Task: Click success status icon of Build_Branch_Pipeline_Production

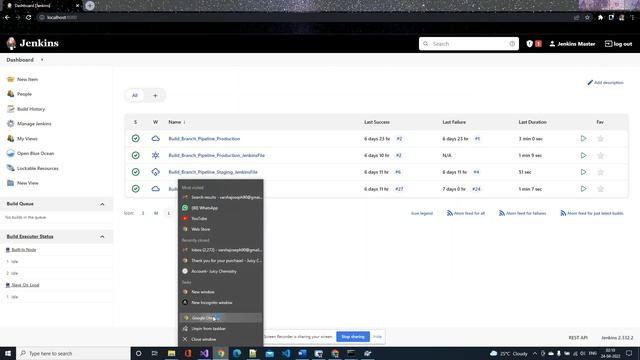Action: click(x=136, y=138)
